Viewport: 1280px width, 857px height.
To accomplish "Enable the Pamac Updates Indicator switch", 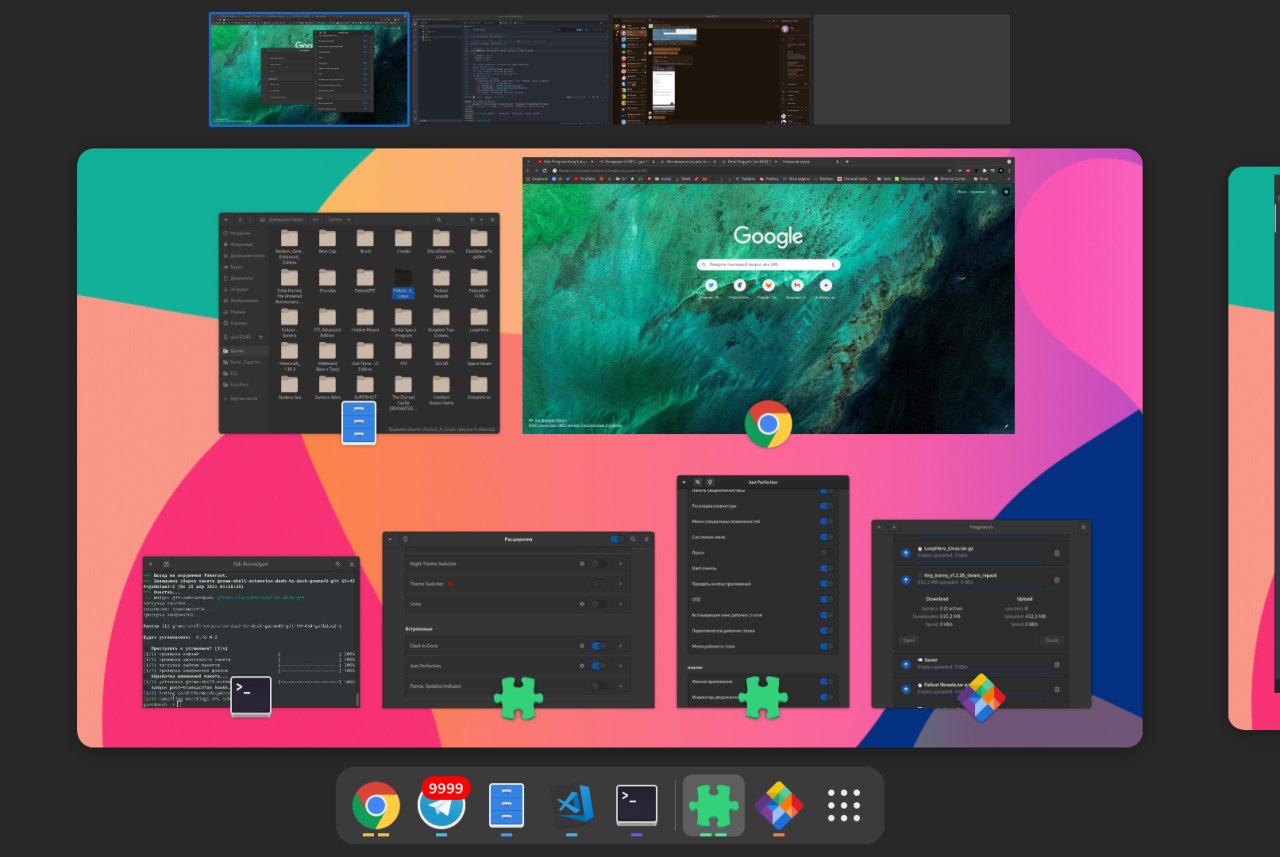I will point(599,686).
